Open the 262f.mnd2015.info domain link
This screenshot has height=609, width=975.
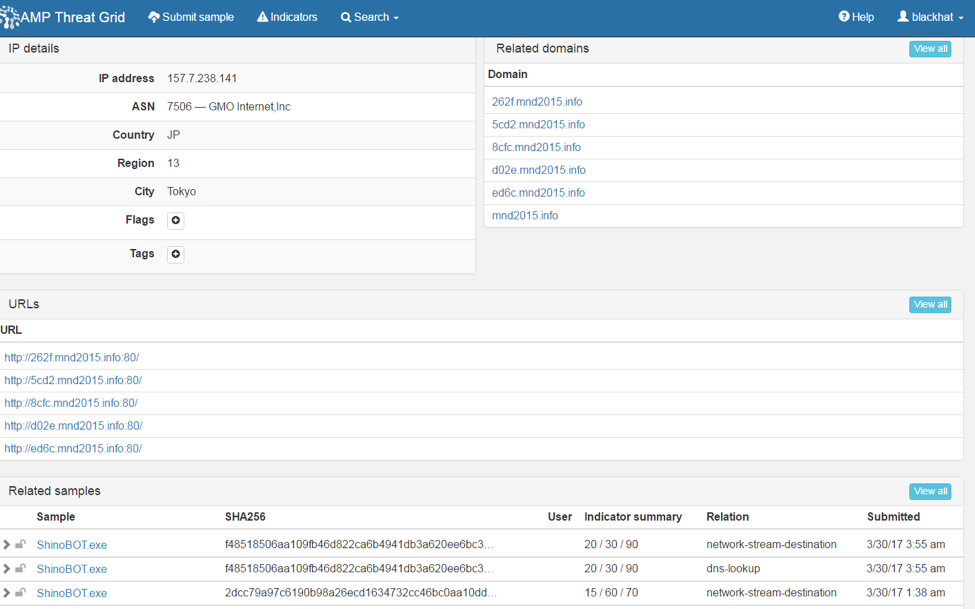tap(536, 102)
